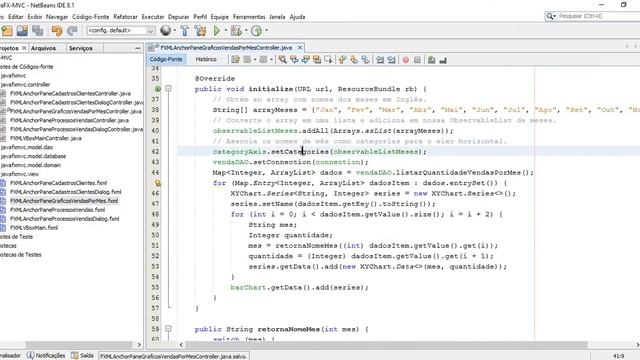
Task: Find next occurrence icon
Action: (305, 60)
